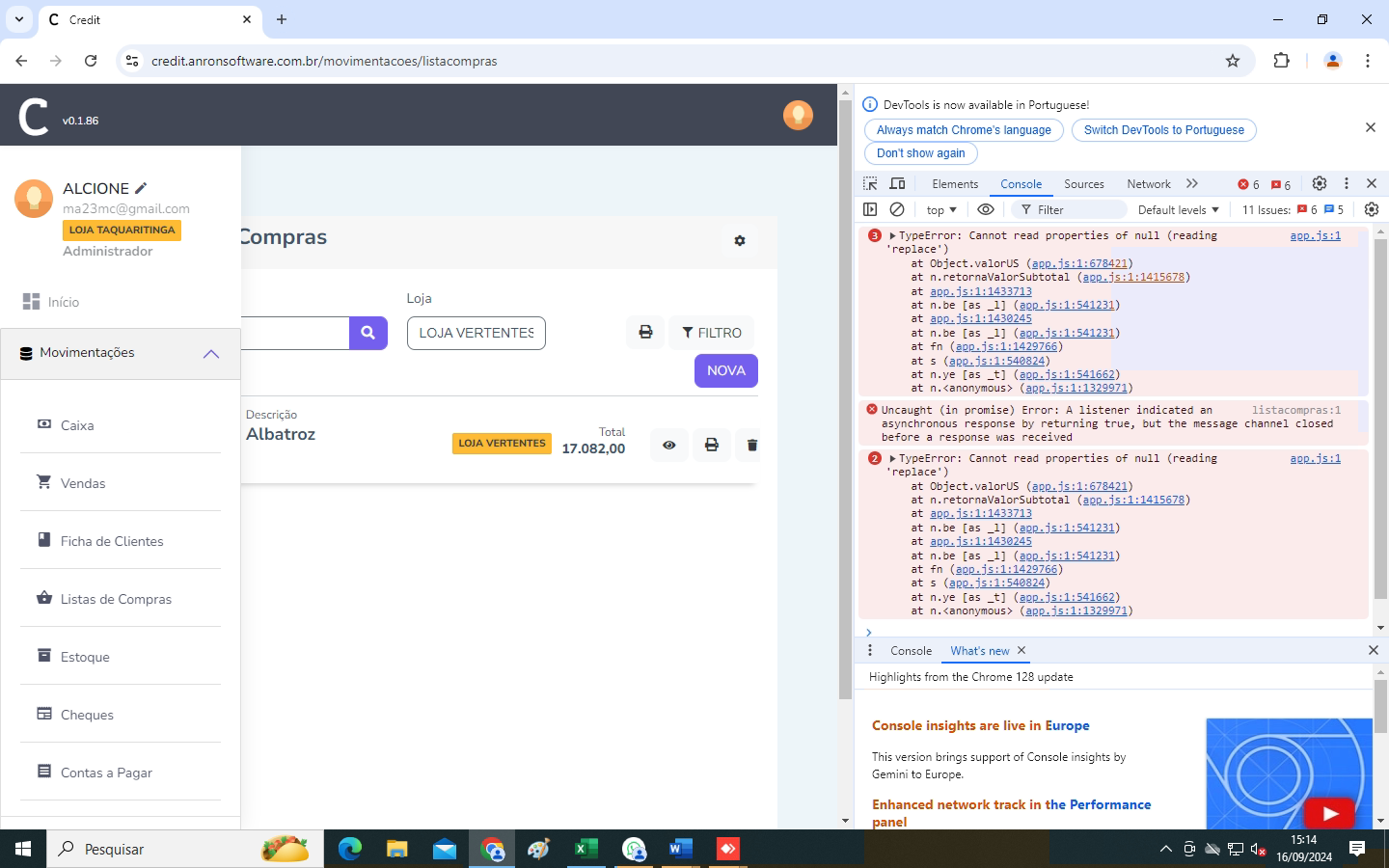
Task: Toggle the DevTools console sidebar
Action: tap(870, 209)
